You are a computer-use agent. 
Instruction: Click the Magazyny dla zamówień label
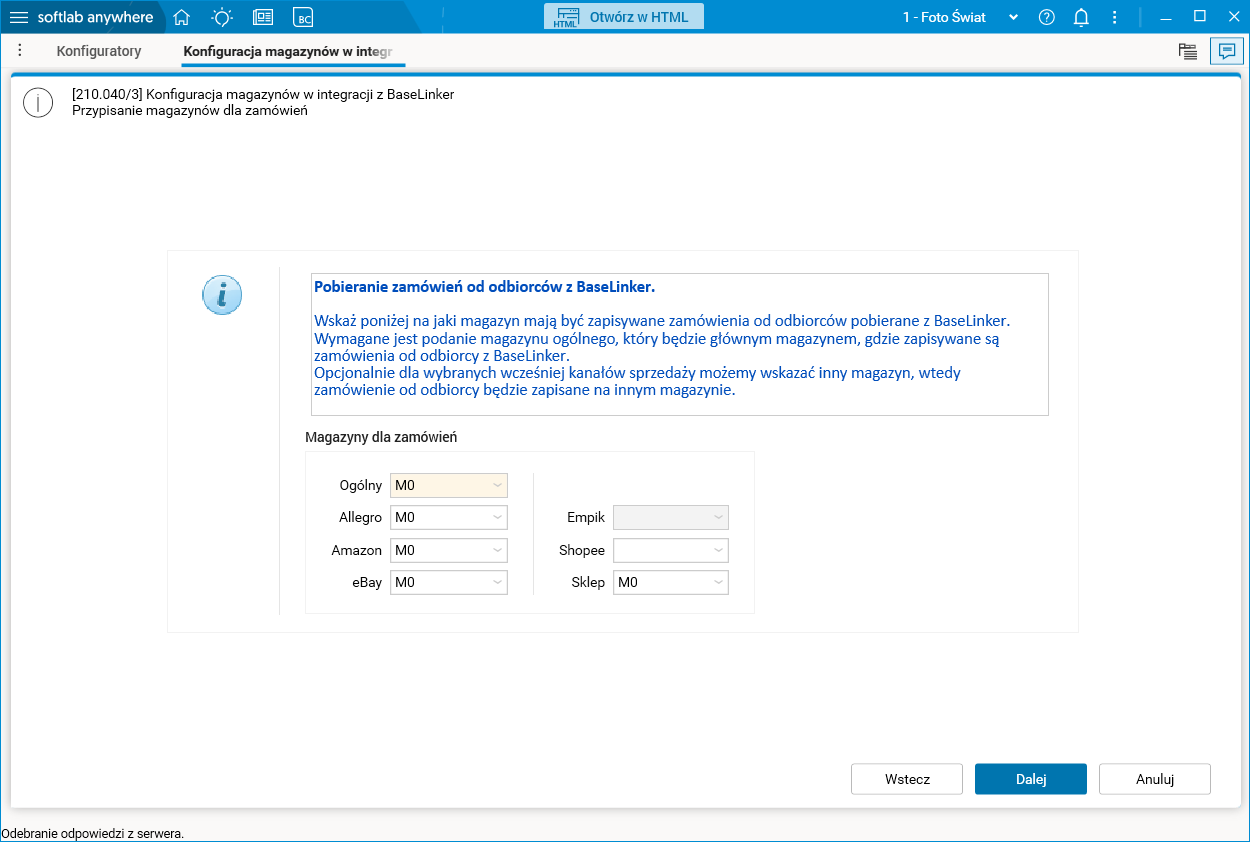[381, 437]
